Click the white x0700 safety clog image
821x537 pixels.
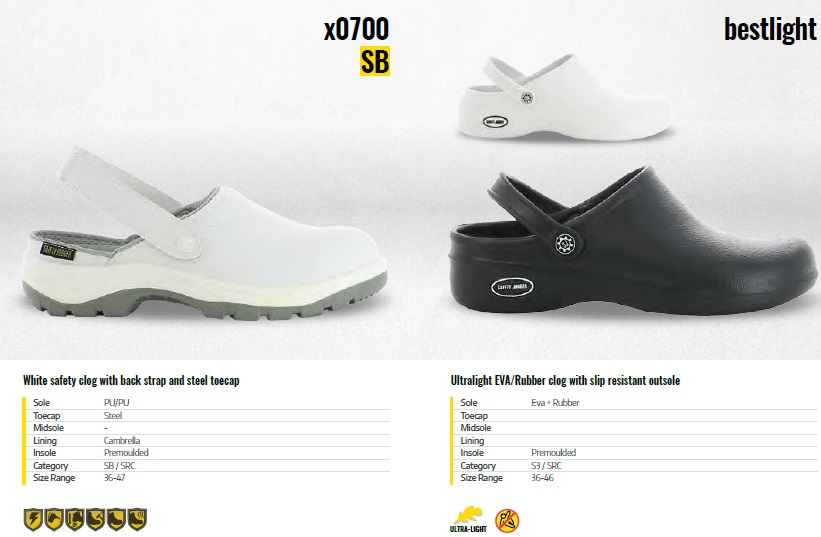pos(204,236)
